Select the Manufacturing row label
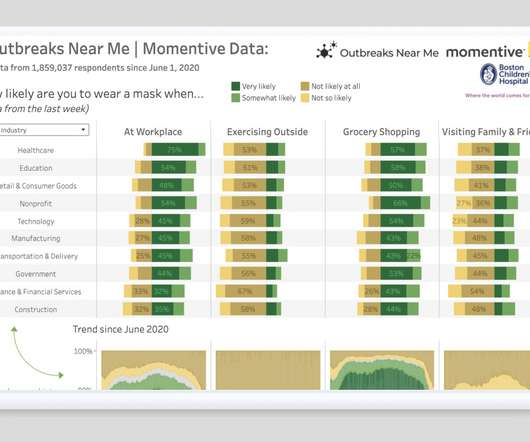Viewport: 530px width, 442px height. click(x=35, y=239)
